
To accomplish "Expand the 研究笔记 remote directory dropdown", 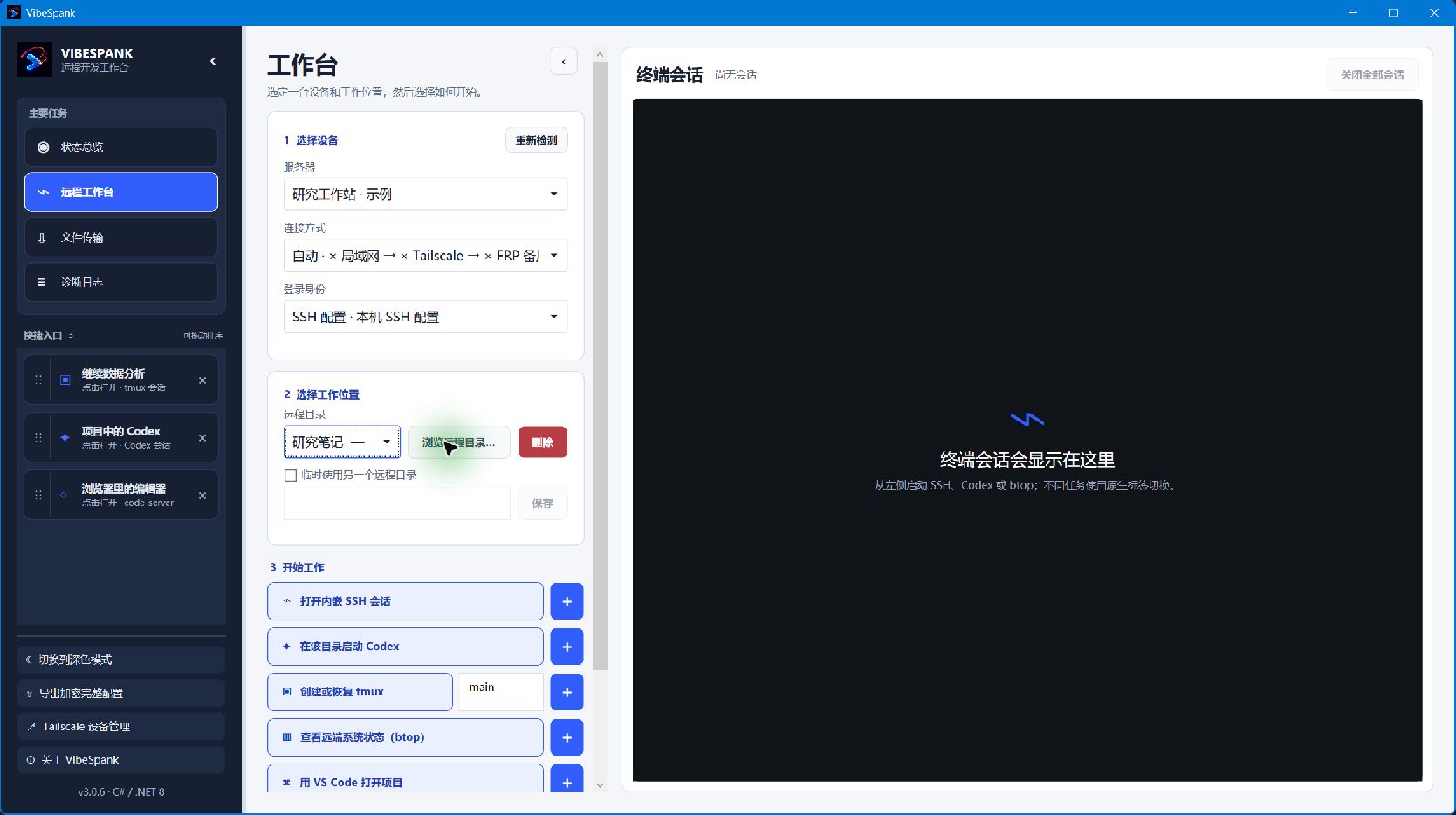I will click(x=342, y=442).
